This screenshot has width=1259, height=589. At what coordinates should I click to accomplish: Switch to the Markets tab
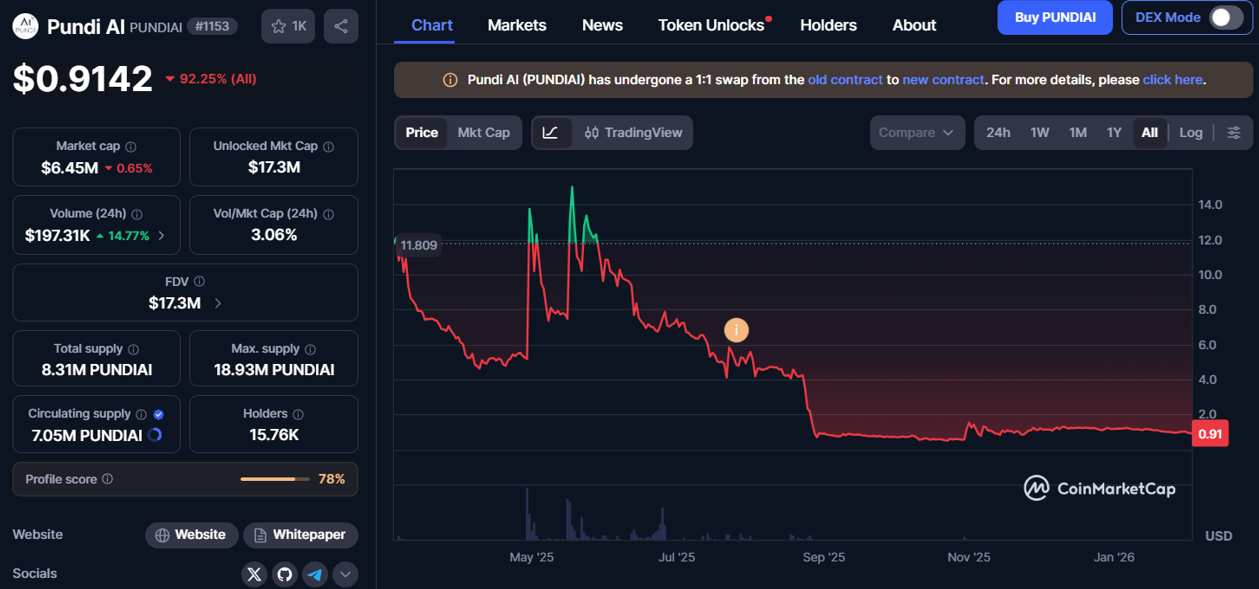(517, 25)
